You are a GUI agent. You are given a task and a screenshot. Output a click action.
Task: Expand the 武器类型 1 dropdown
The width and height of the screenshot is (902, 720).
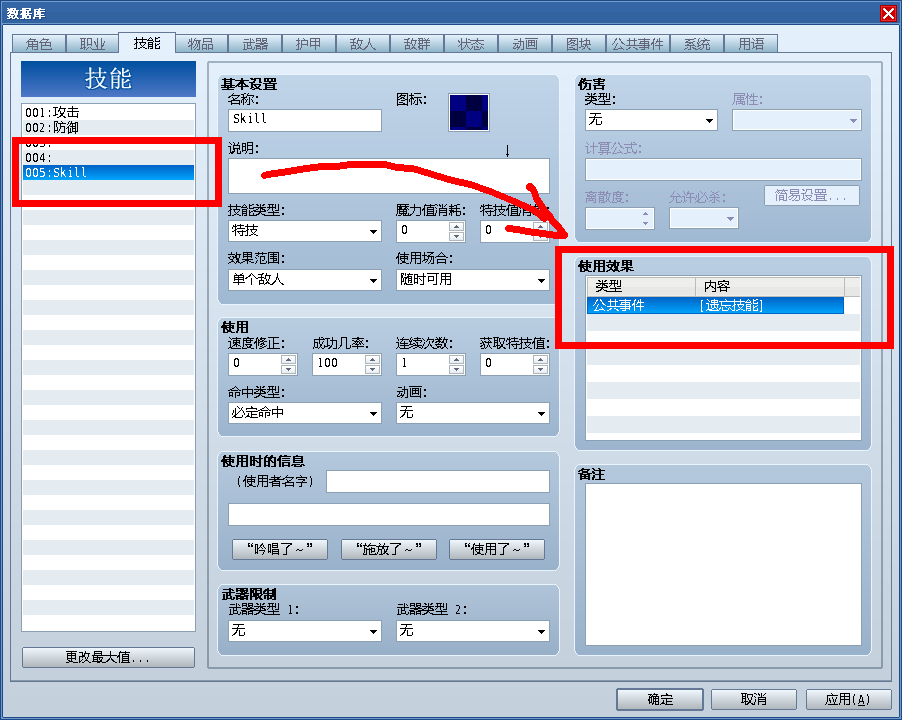pos(304,631)
